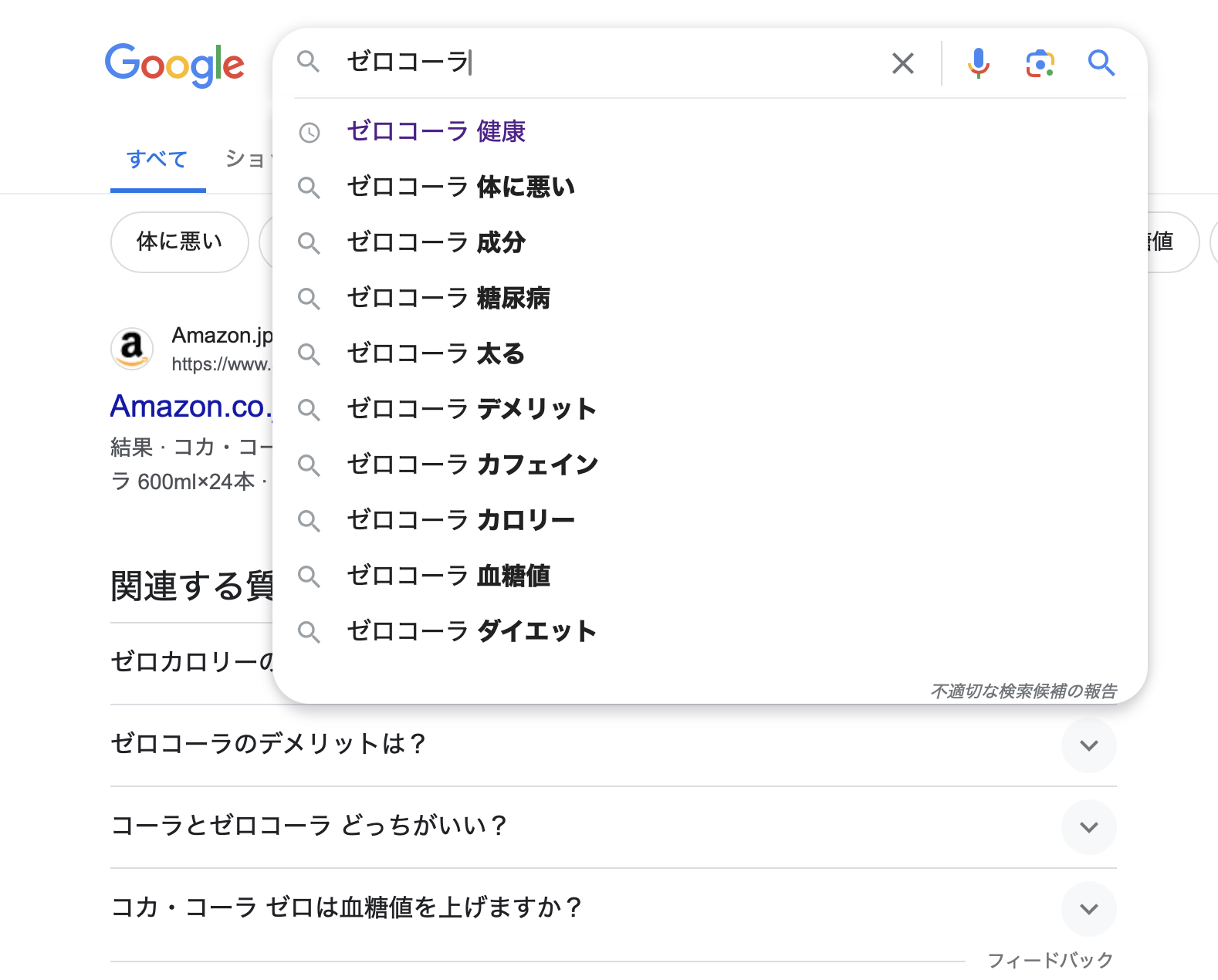Click magnifier icon next to 体に悪い suggestion

click(x=309, y=188)
